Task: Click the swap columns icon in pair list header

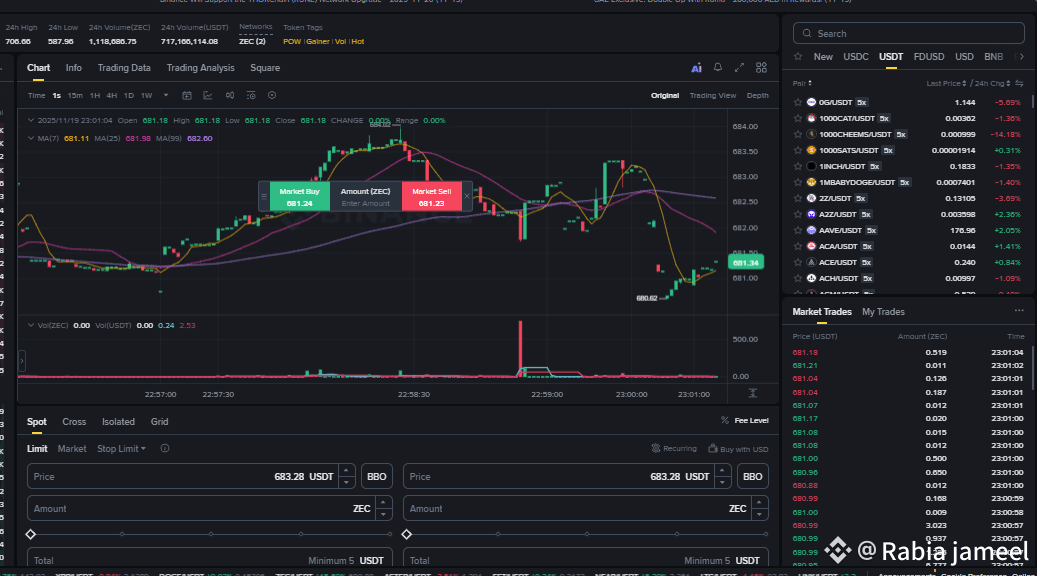Action: (1019, 83)
